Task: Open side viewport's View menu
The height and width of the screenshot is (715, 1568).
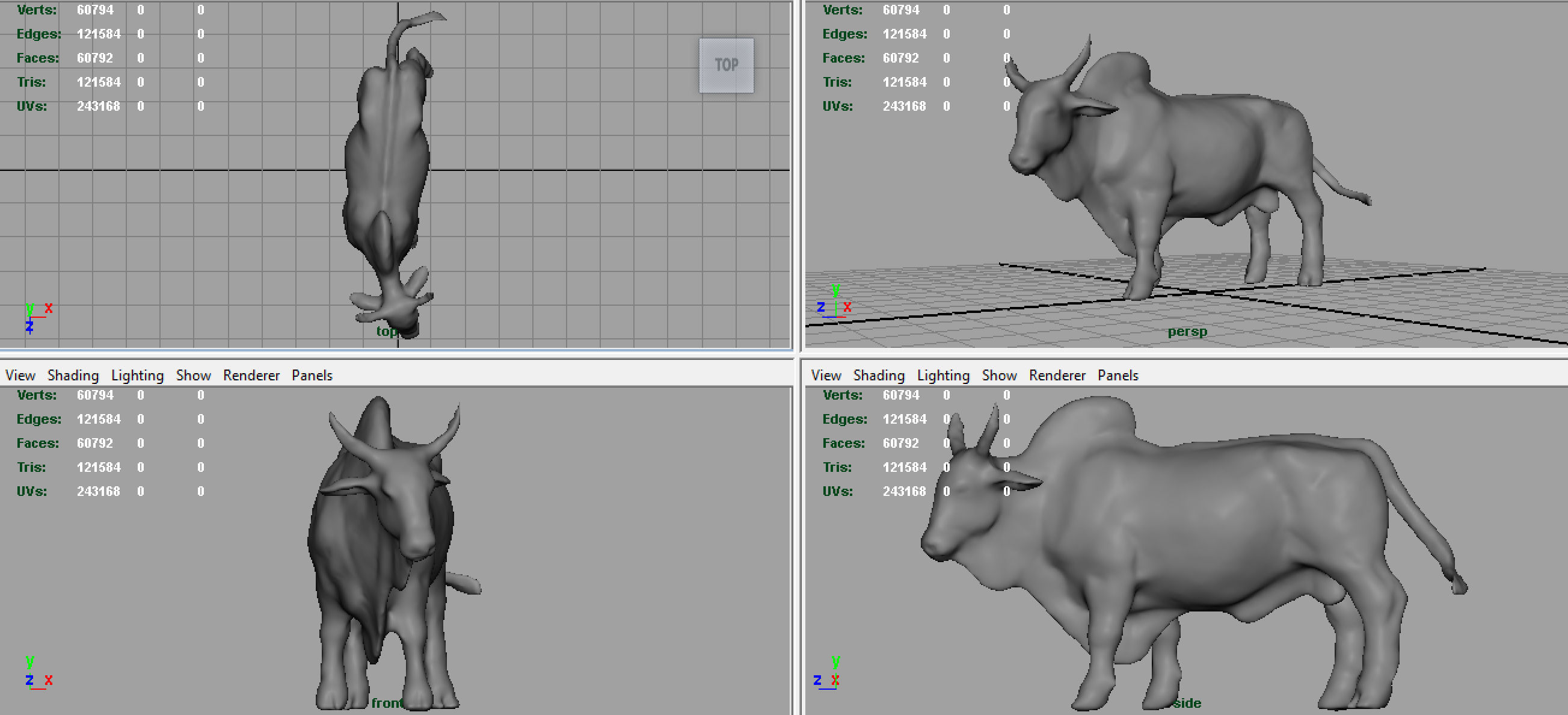Action: [x=826, y=375]
